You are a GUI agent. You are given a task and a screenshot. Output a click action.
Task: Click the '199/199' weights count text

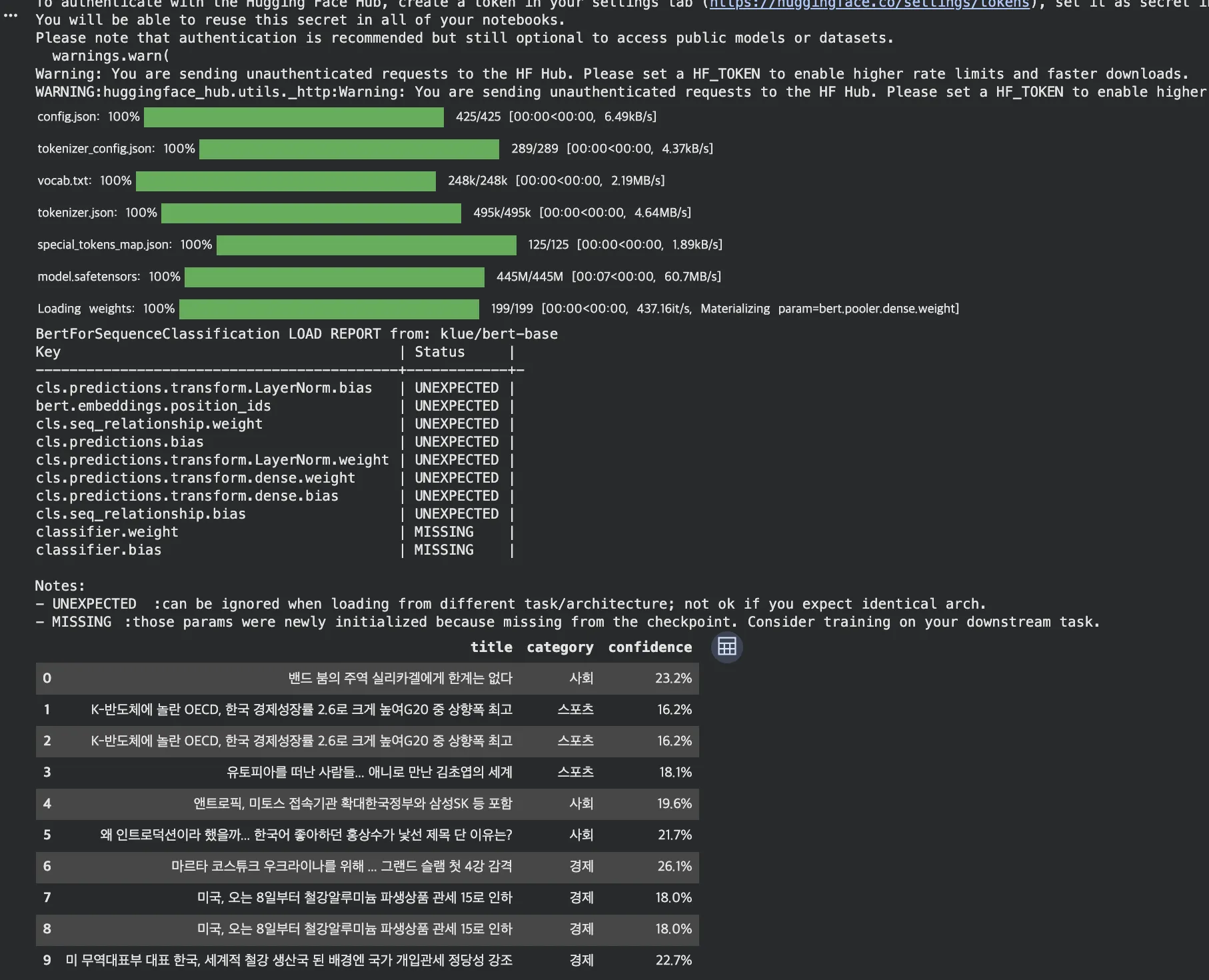[x=512, y=309]
